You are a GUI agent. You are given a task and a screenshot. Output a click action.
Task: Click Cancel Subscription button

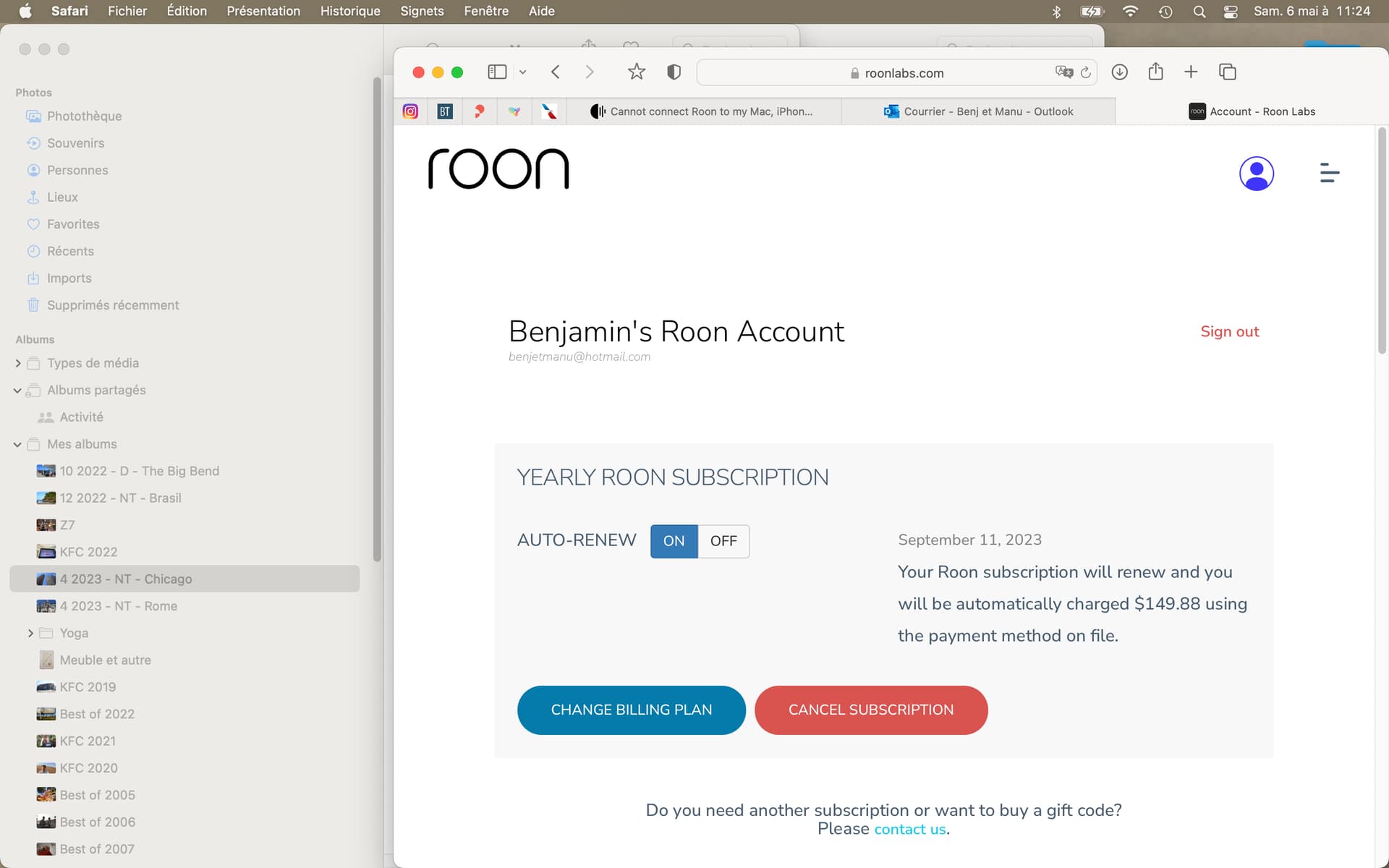[870, 710]
